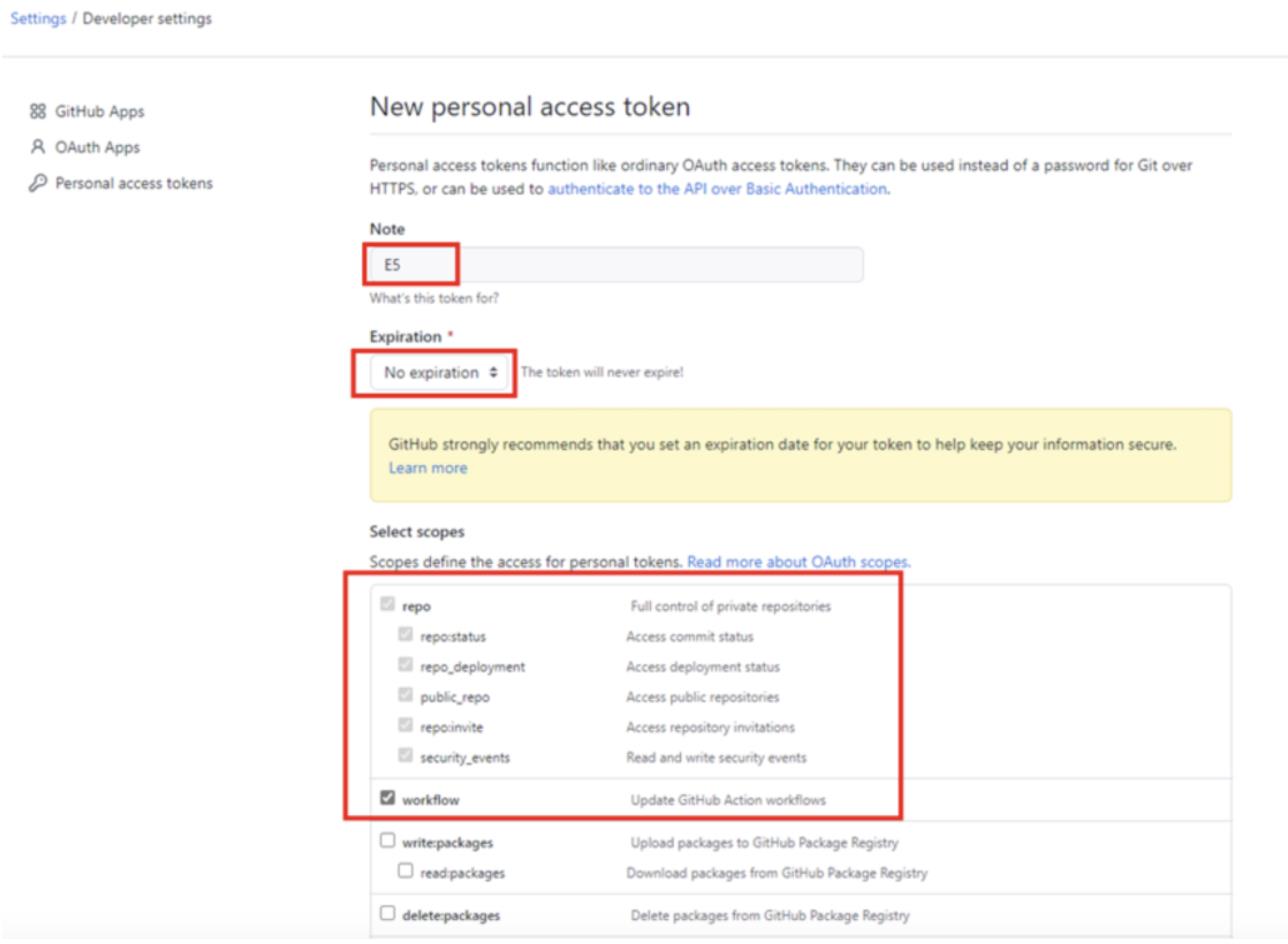Go to Settings via the breadcrumb link

click(x=38, y=19)
